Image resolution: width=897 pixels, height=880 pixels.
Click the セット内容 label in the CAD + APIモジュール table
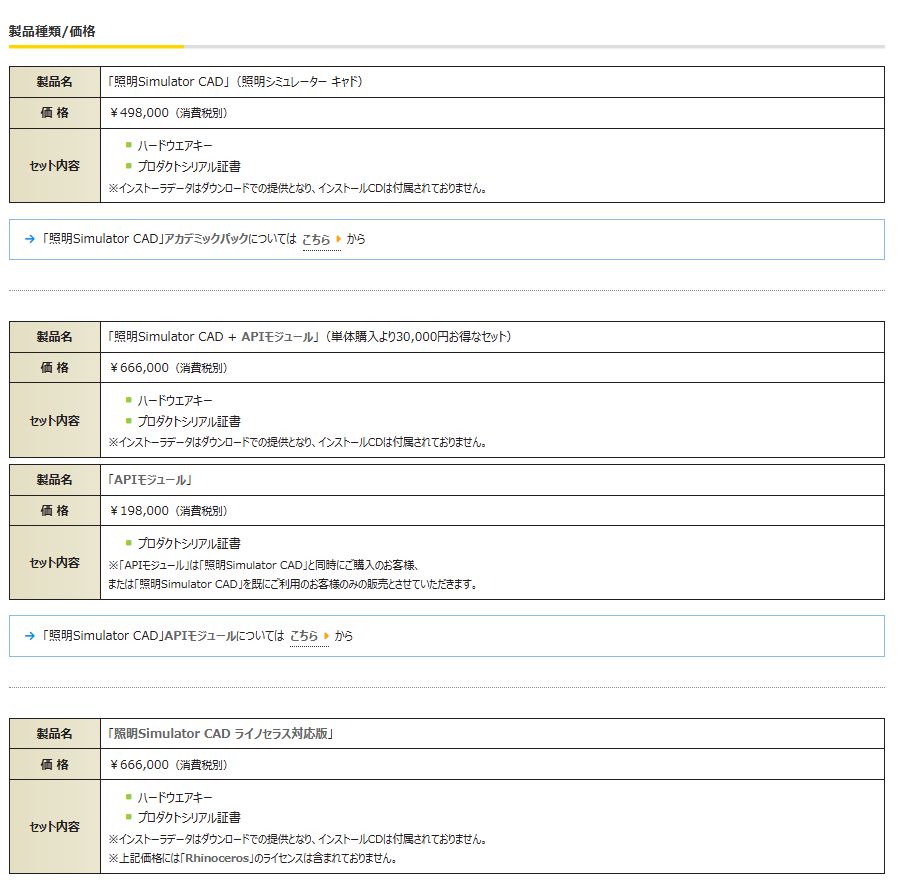[55, 421]
